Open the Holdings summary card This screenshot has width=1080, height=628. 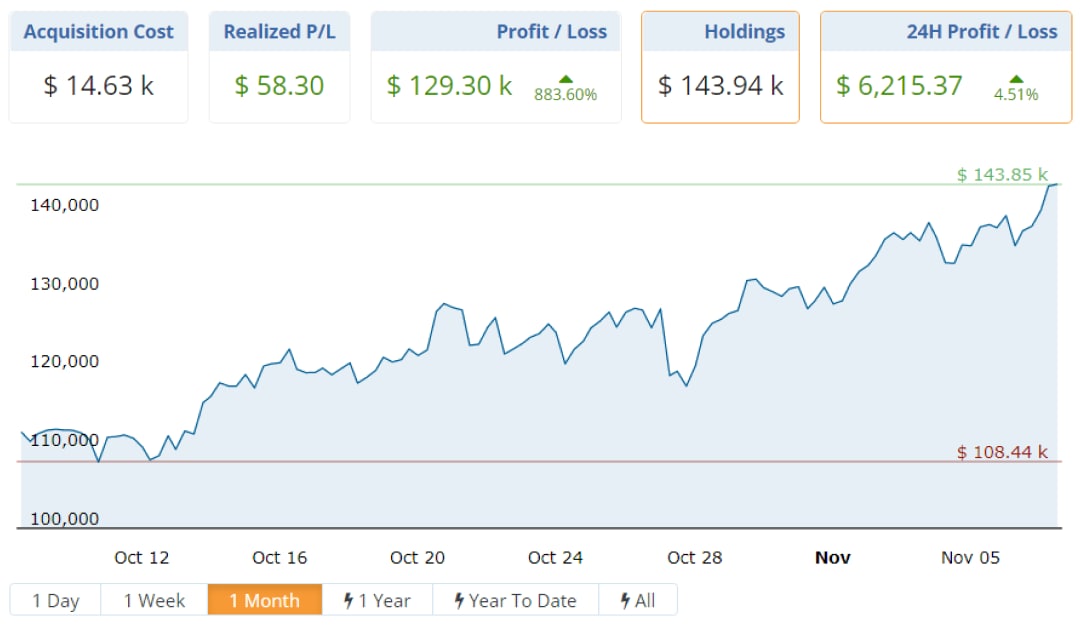tap(720, 67)
